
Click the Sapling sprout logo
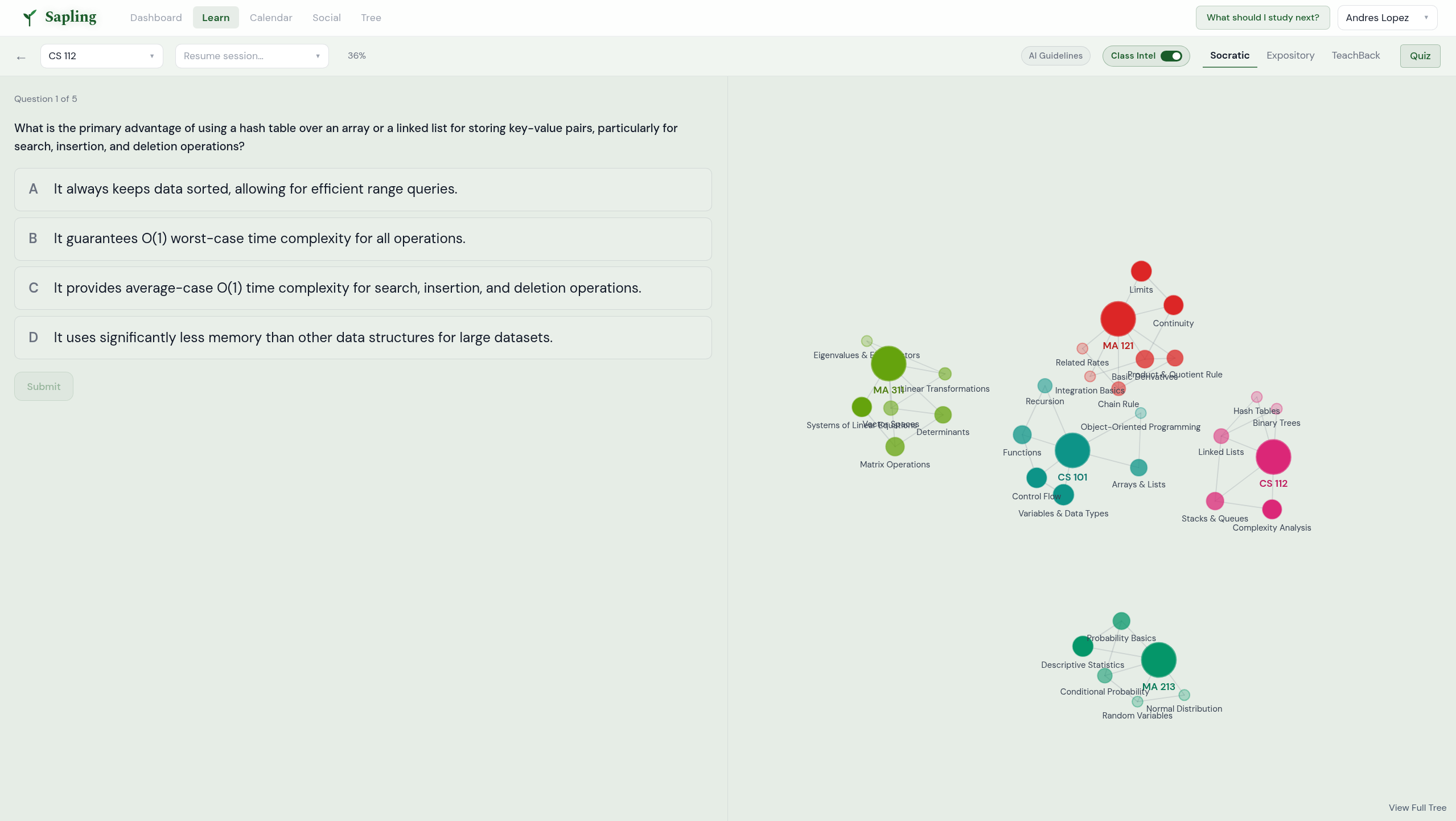pos(30,18)
